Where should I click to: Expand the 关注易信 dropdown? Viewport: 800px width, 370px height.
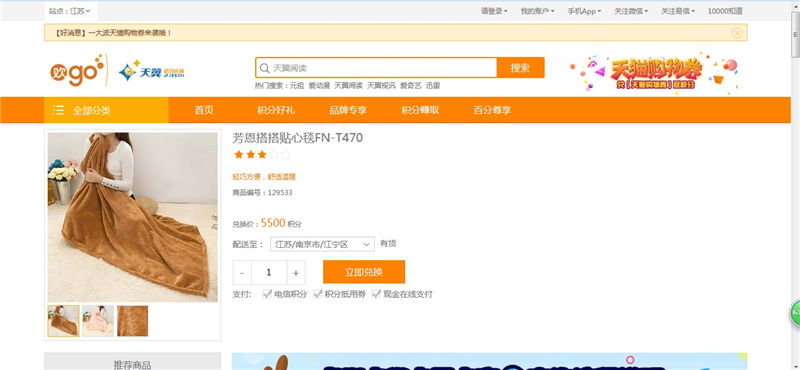point(678,11)
